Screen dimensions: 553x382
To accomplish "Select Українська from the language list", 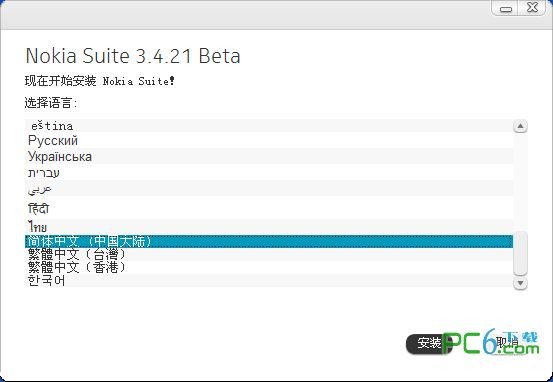I will coord(269,156).
